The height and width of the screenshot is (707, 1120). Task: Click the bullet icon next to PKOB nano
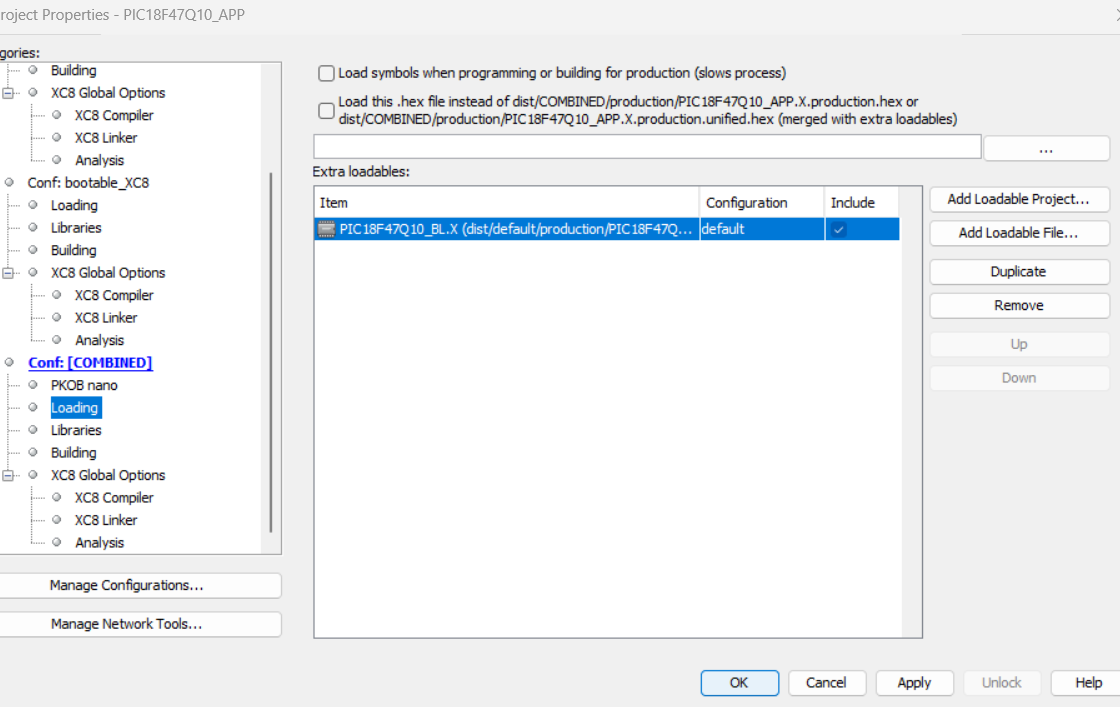click(33, 385)
